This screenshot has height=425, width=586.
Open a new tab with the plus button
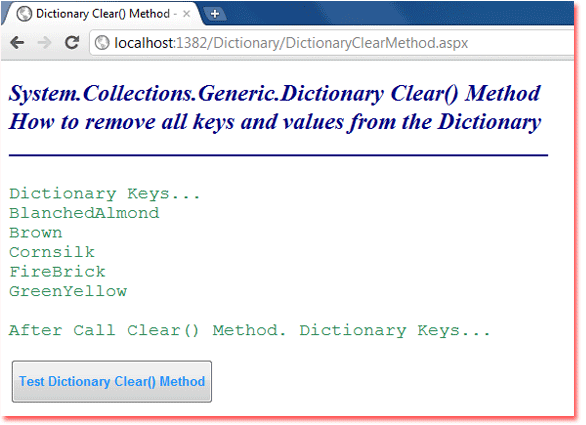click(215, 14)
